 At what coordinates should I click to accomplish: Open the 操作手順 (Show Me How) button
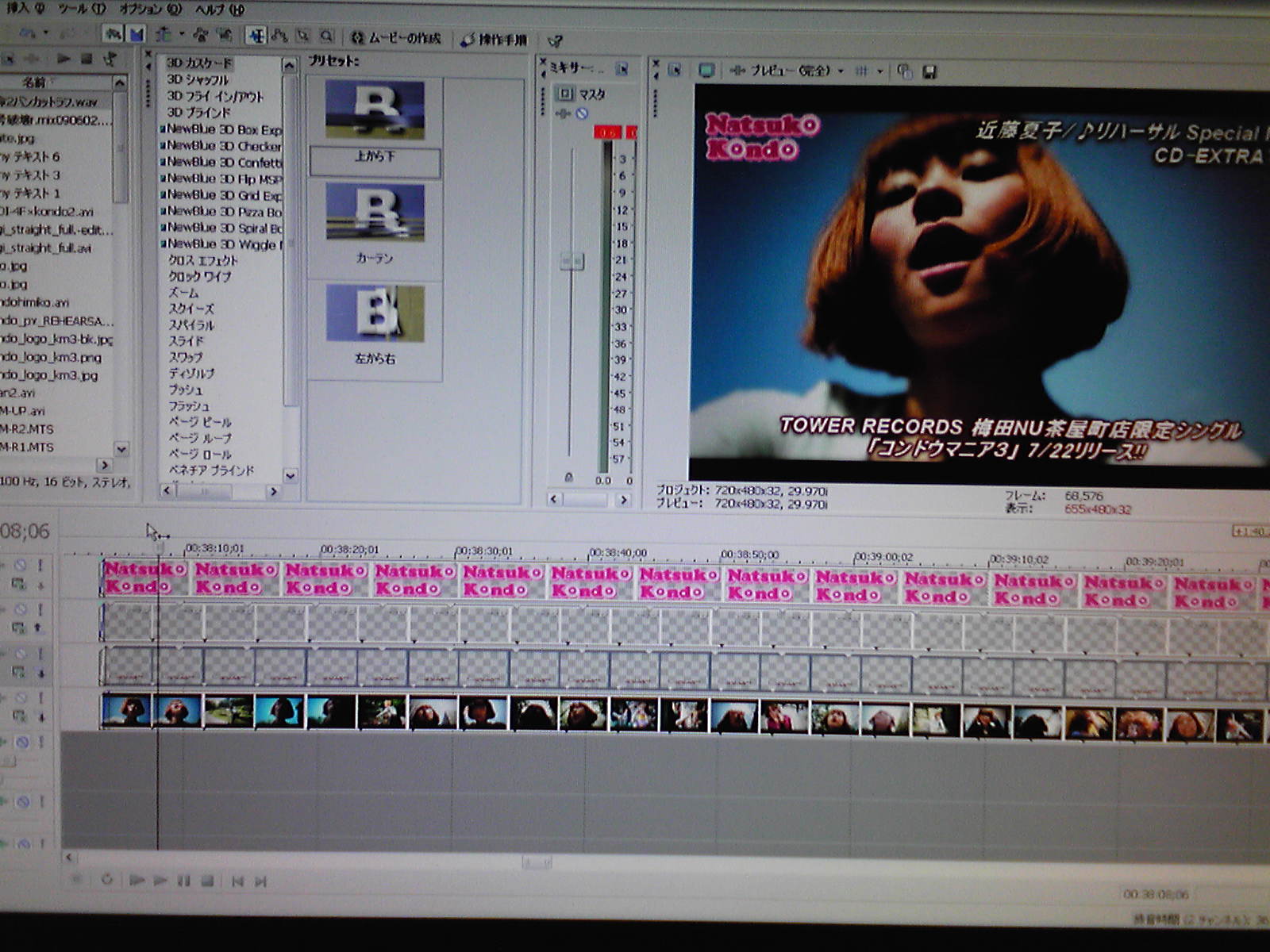(494, 39)
